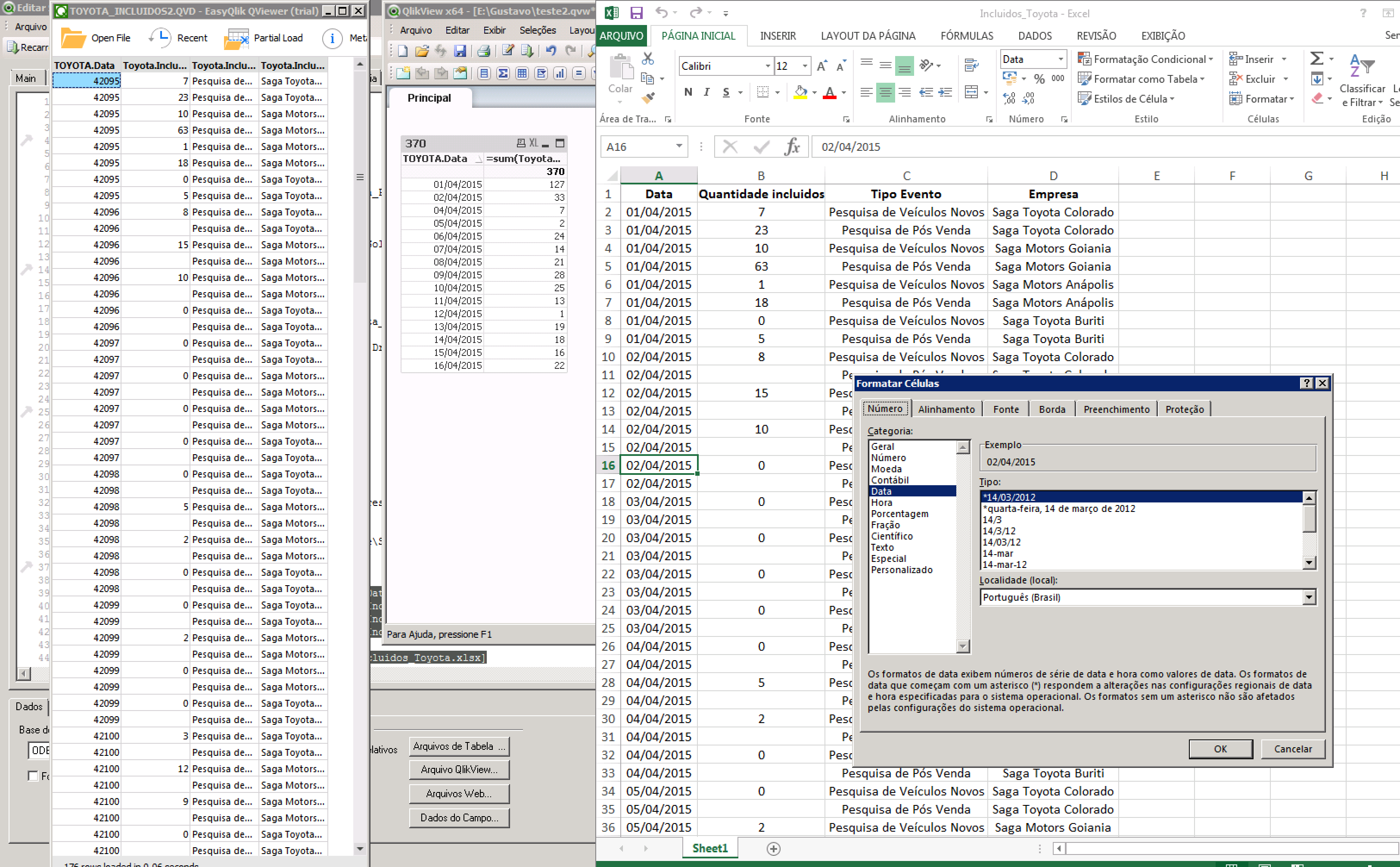Expand Formatação Condicional menu
Image resolution: width=1400 pixels, height=867 pixels.
[1145, 59]
